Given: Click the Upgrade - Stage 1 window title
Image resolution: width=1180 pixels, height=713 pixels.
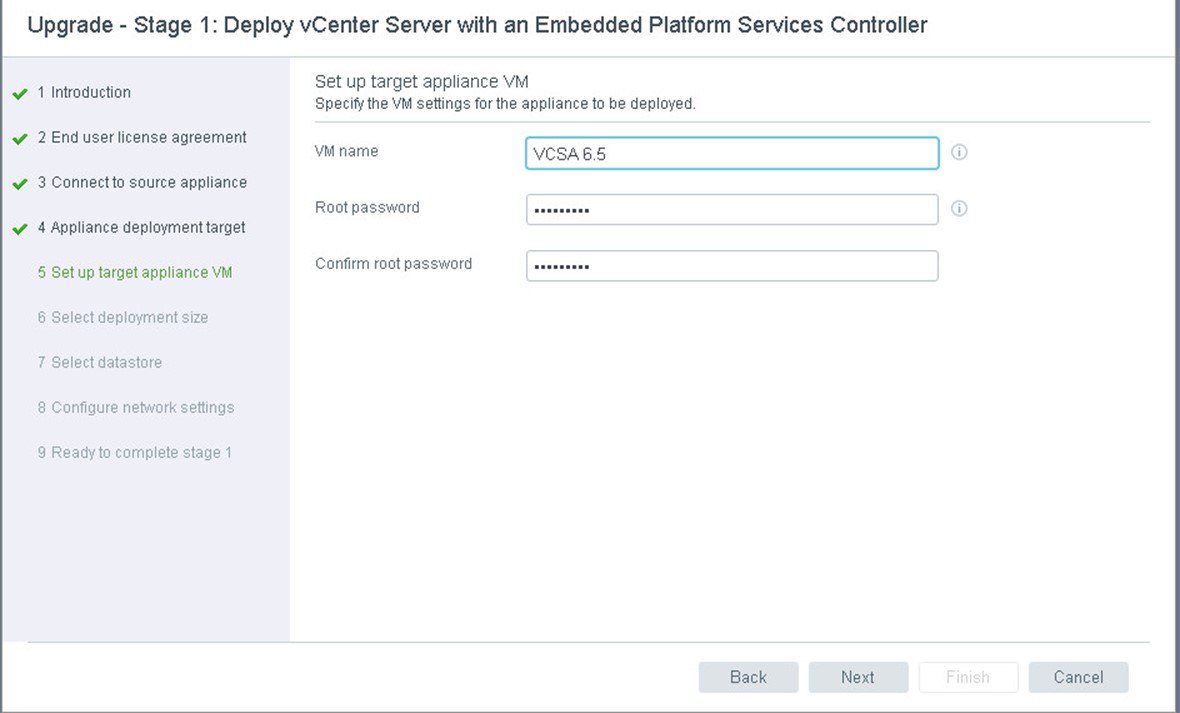Looking at the screenshot, I should pos(477,25).
